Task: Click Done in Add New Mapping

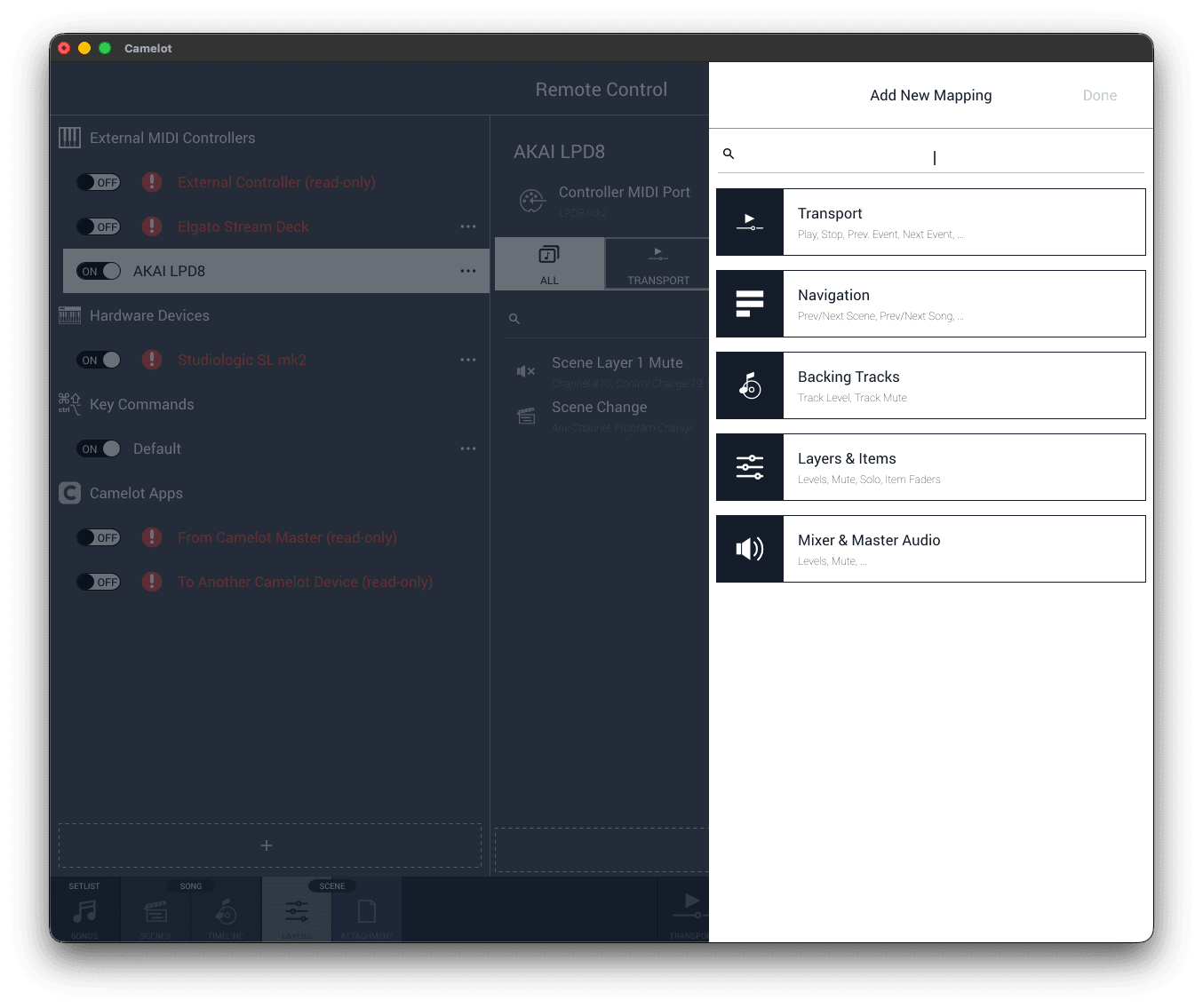Action: point(1099,95)
